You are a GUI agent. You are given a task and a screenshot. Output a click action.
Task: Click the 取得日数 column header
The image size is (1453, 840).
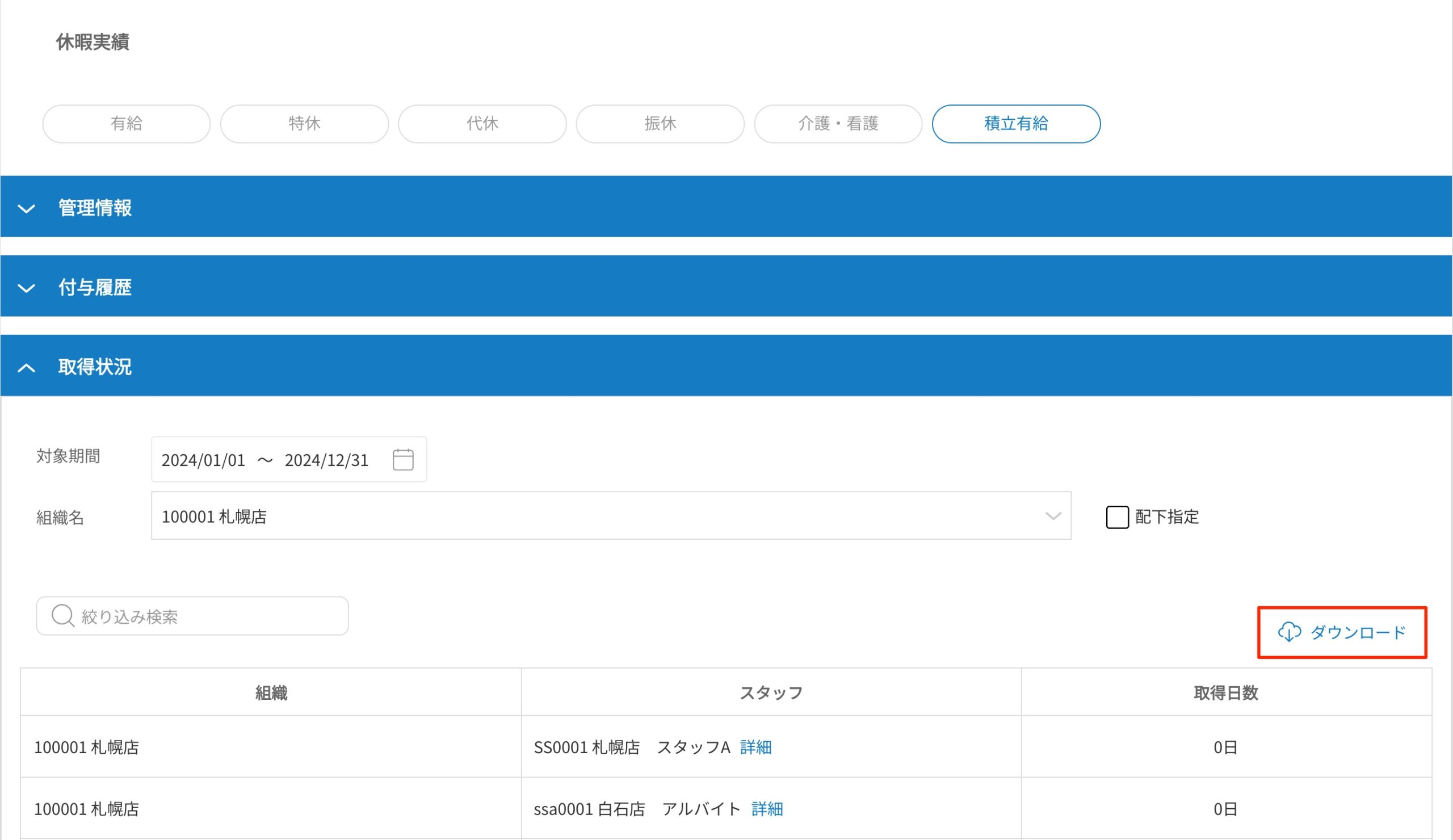click(x=1226, y=692)
